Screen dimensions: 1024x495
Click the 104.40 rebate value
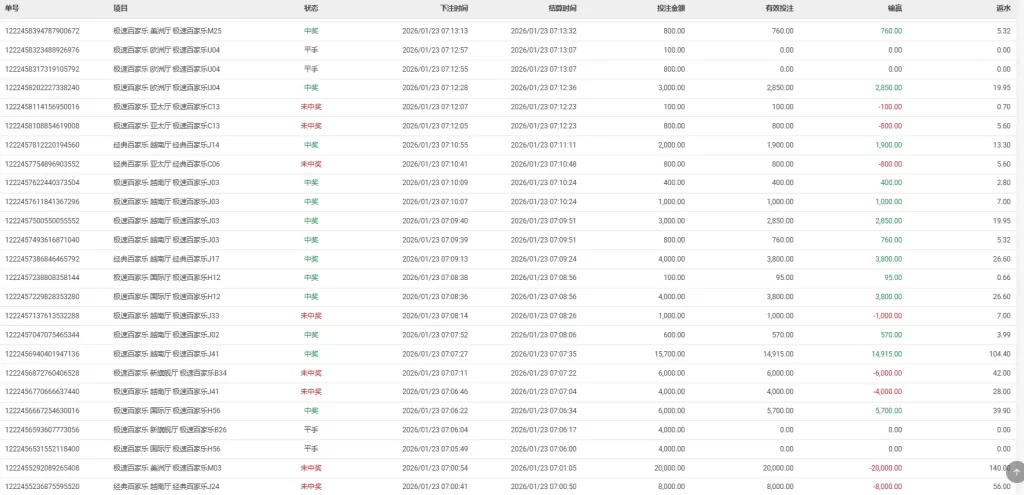998,354
